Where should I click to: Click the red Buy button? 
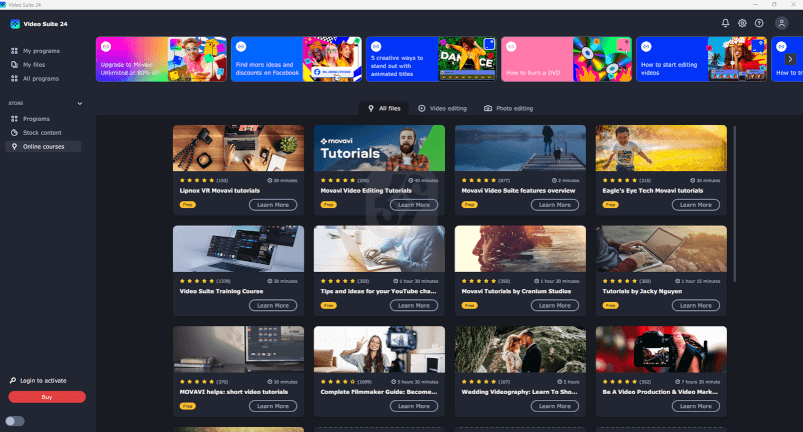[x=47, y=397]
